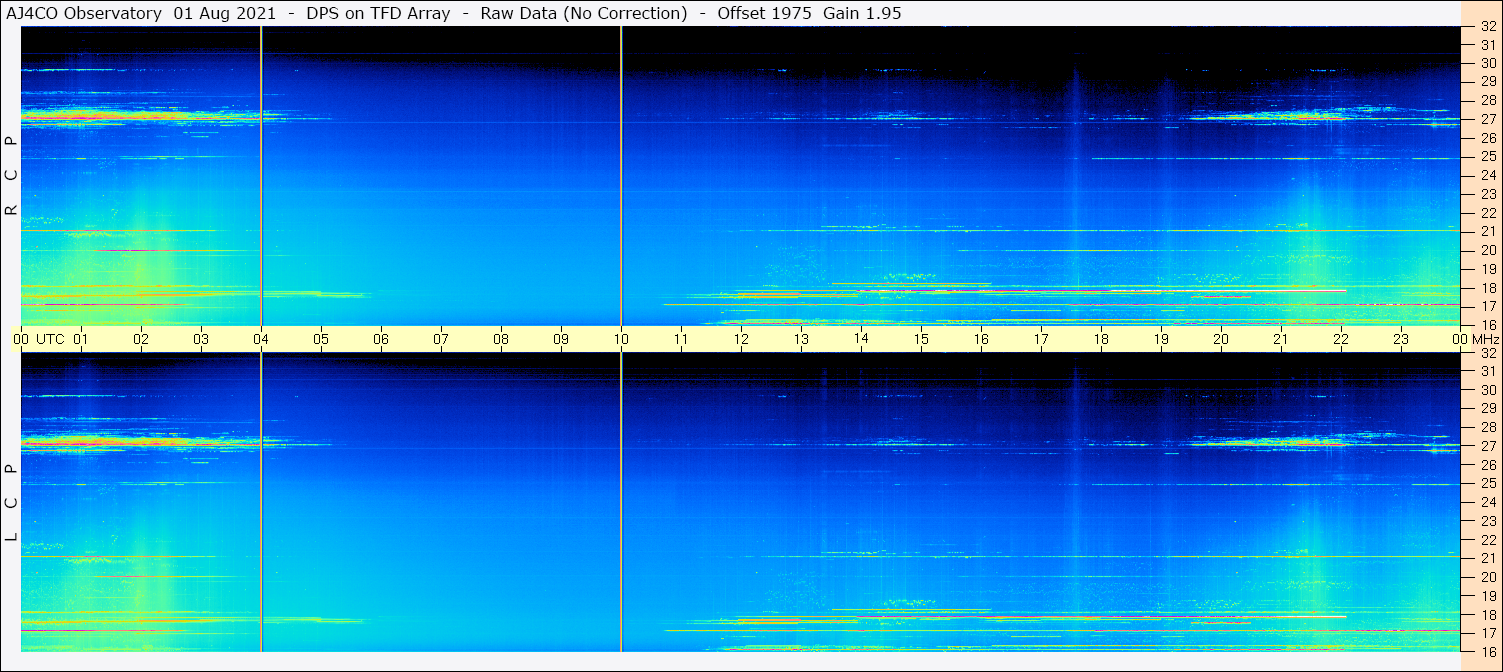Click hour '09' on the UTC time axis
This screenshot has width=1503, height=672.
(x=561, y=340)
